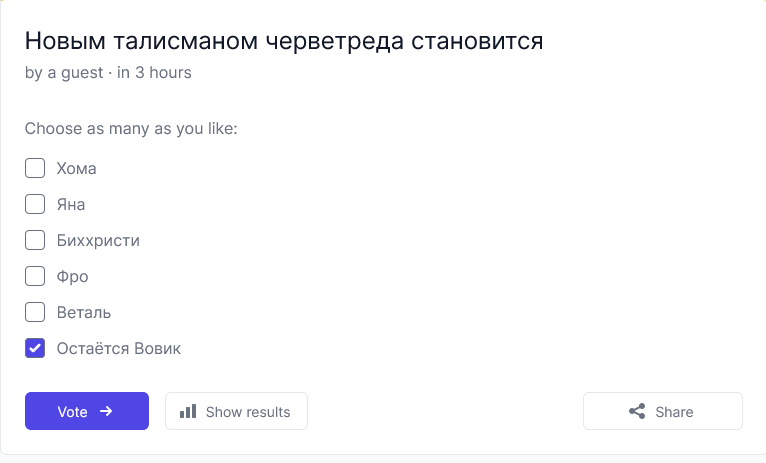Image resolution: width=766 pixels, height=463 pixels.
Task: Click the bar chart icon
Action: click(188, 411)
